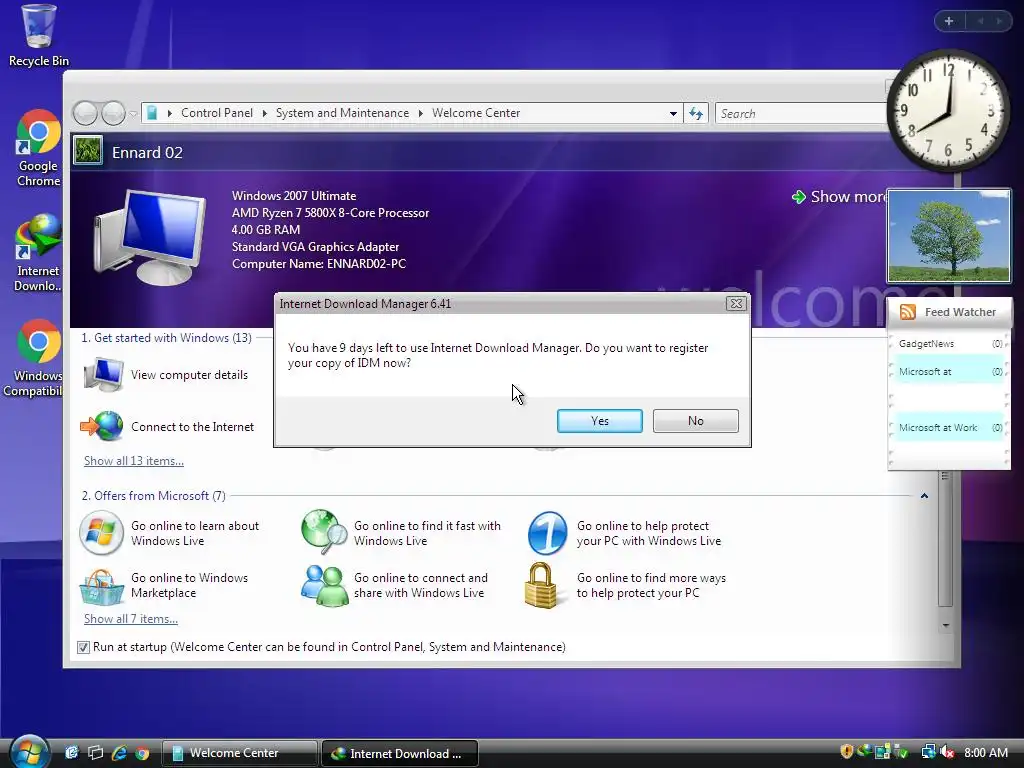The width and height of the screenshot is (1024, 768).
Task: Click the scroll down arrow in Welcome Center
Action: point(946,626)
